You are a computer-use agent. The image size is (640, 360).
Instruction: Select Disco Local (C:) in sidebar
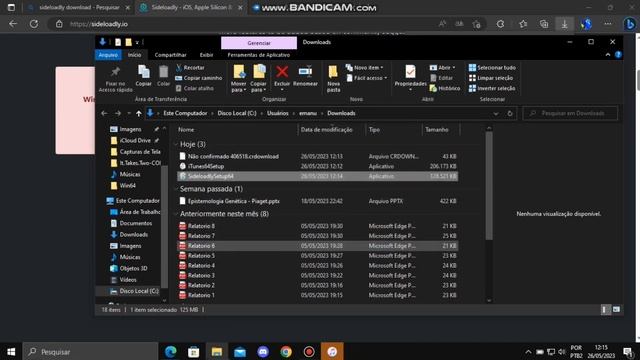point(135,291)
